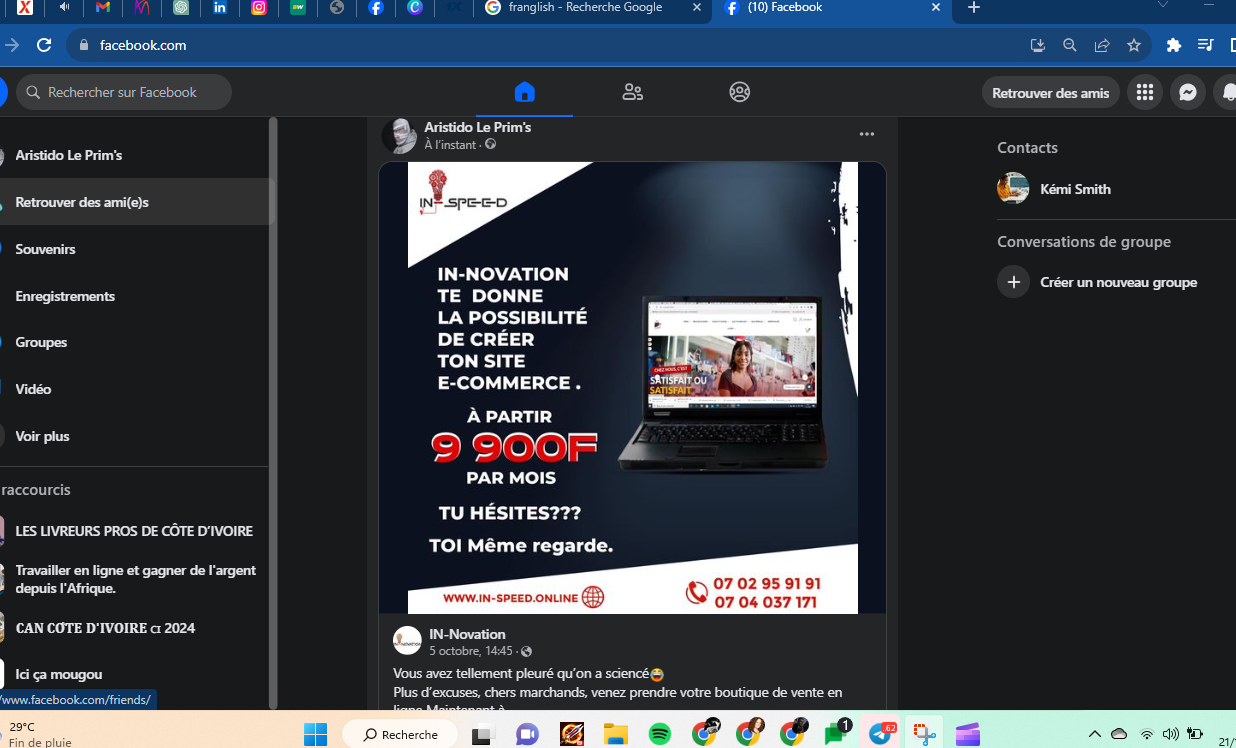
Task: Expand the sidebar with Voir plus
Action: click(42, 436)
